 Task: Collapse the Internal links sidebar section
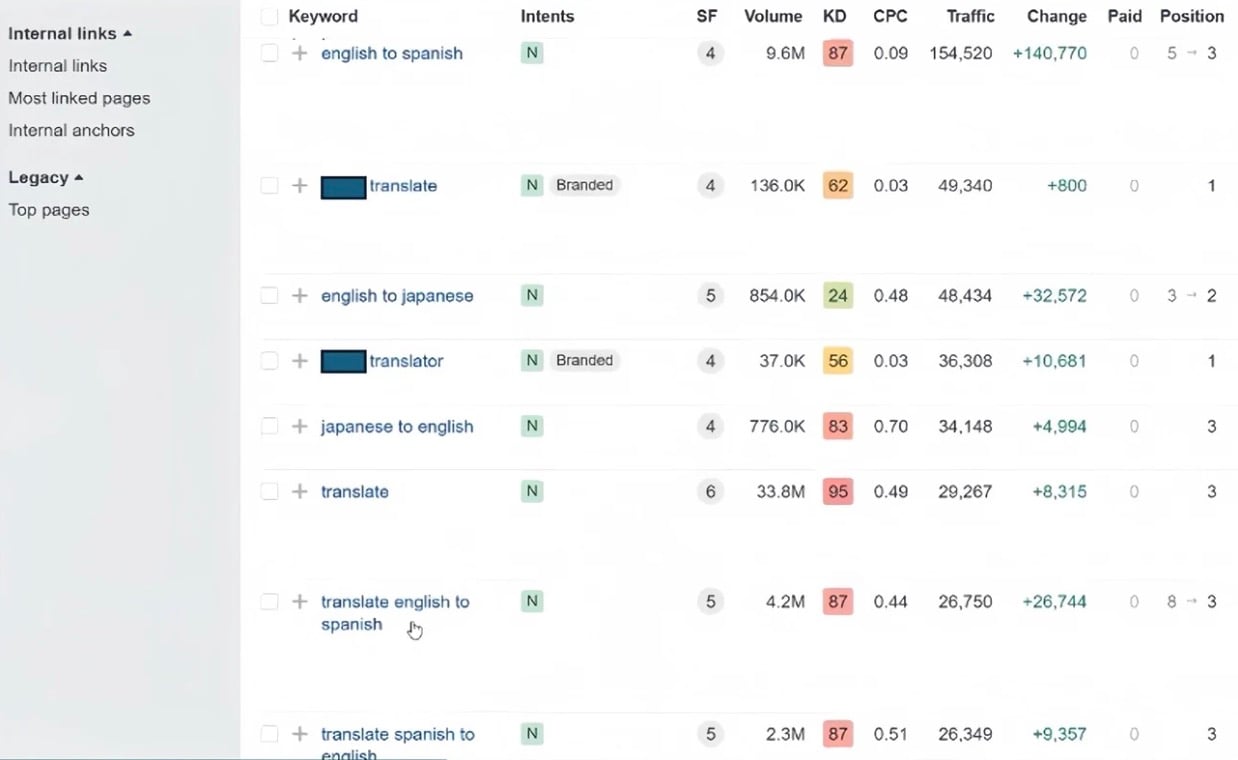[70, 34]
